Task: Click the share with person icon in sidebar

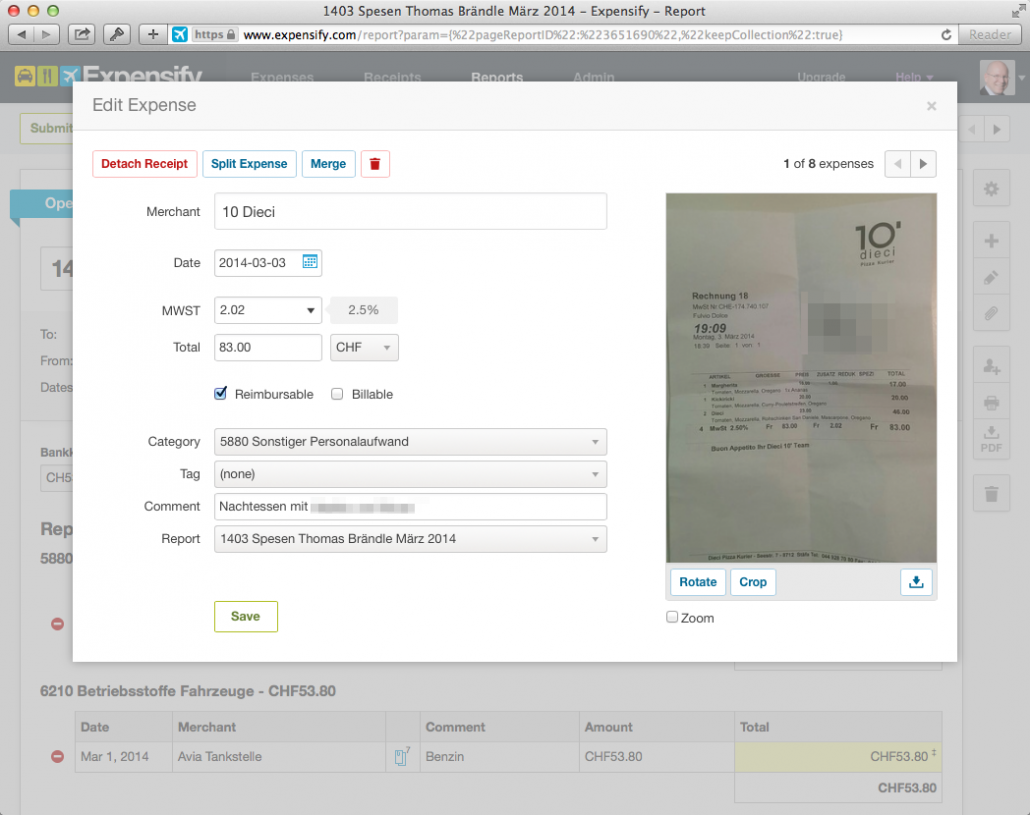Action: [x=991, y=366]
